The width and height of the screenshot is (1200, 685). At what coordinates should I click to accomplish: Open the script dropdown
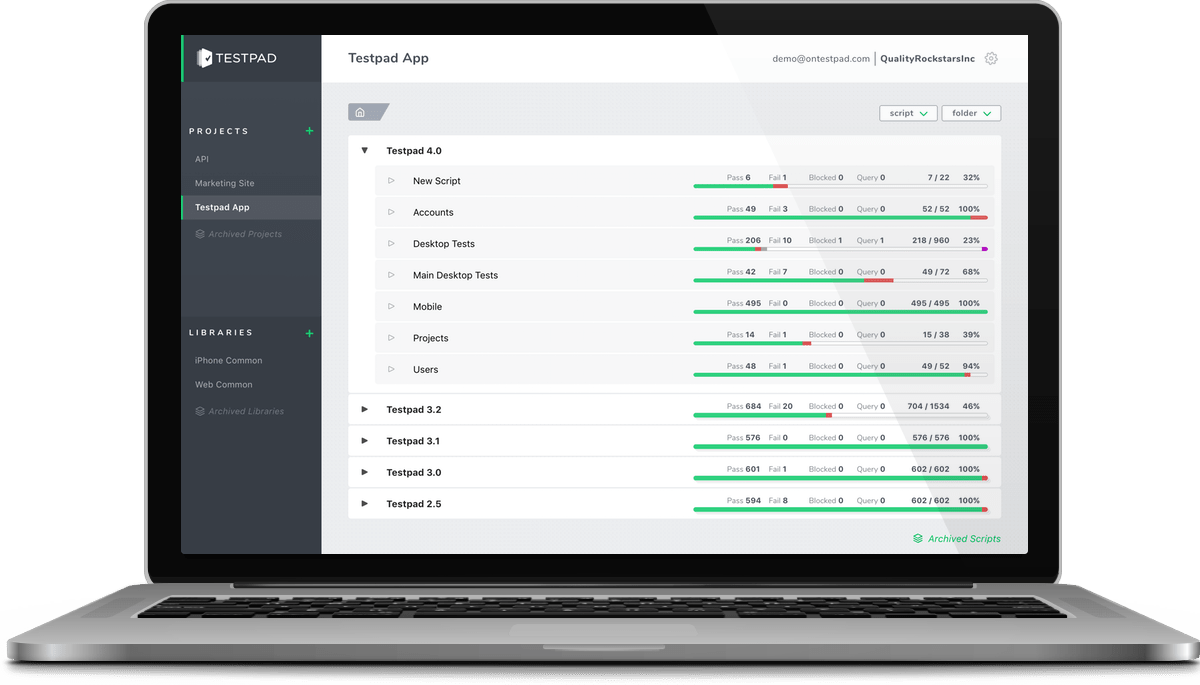click(908, 113)
